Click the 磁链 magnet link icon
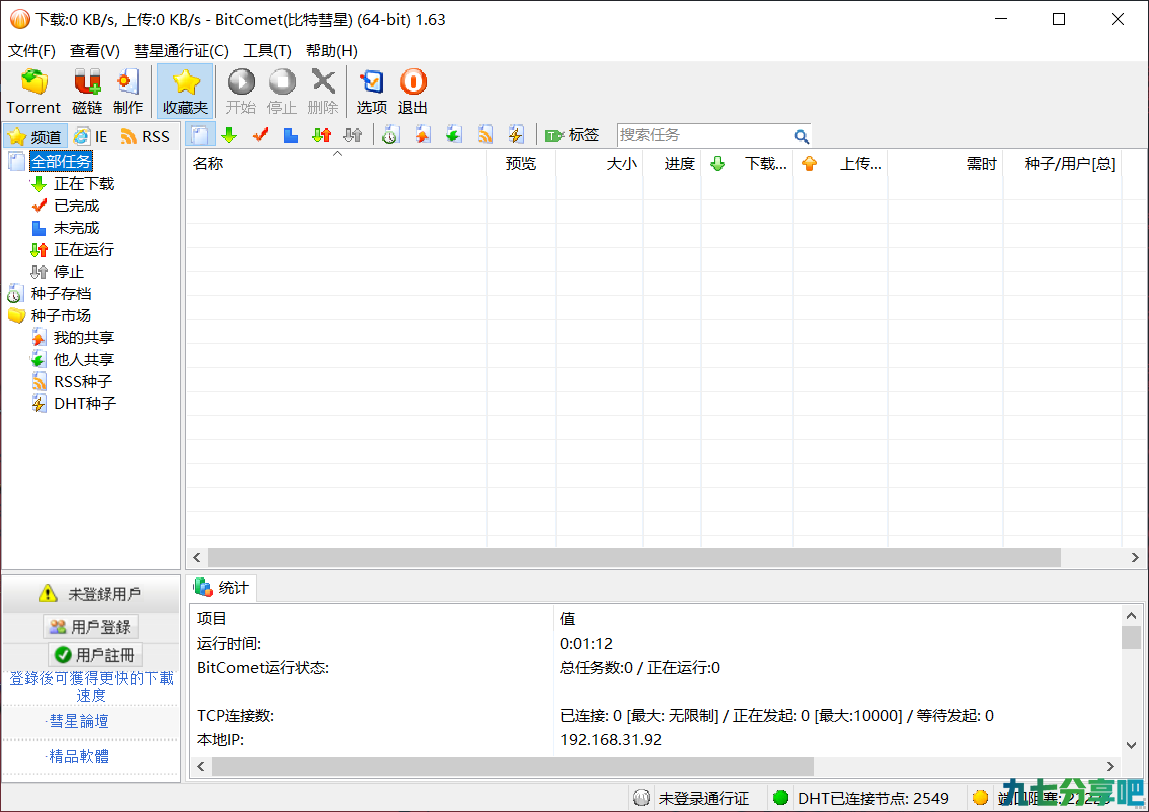The height and width of the screenshot is (812, 1149). (87, 91)
